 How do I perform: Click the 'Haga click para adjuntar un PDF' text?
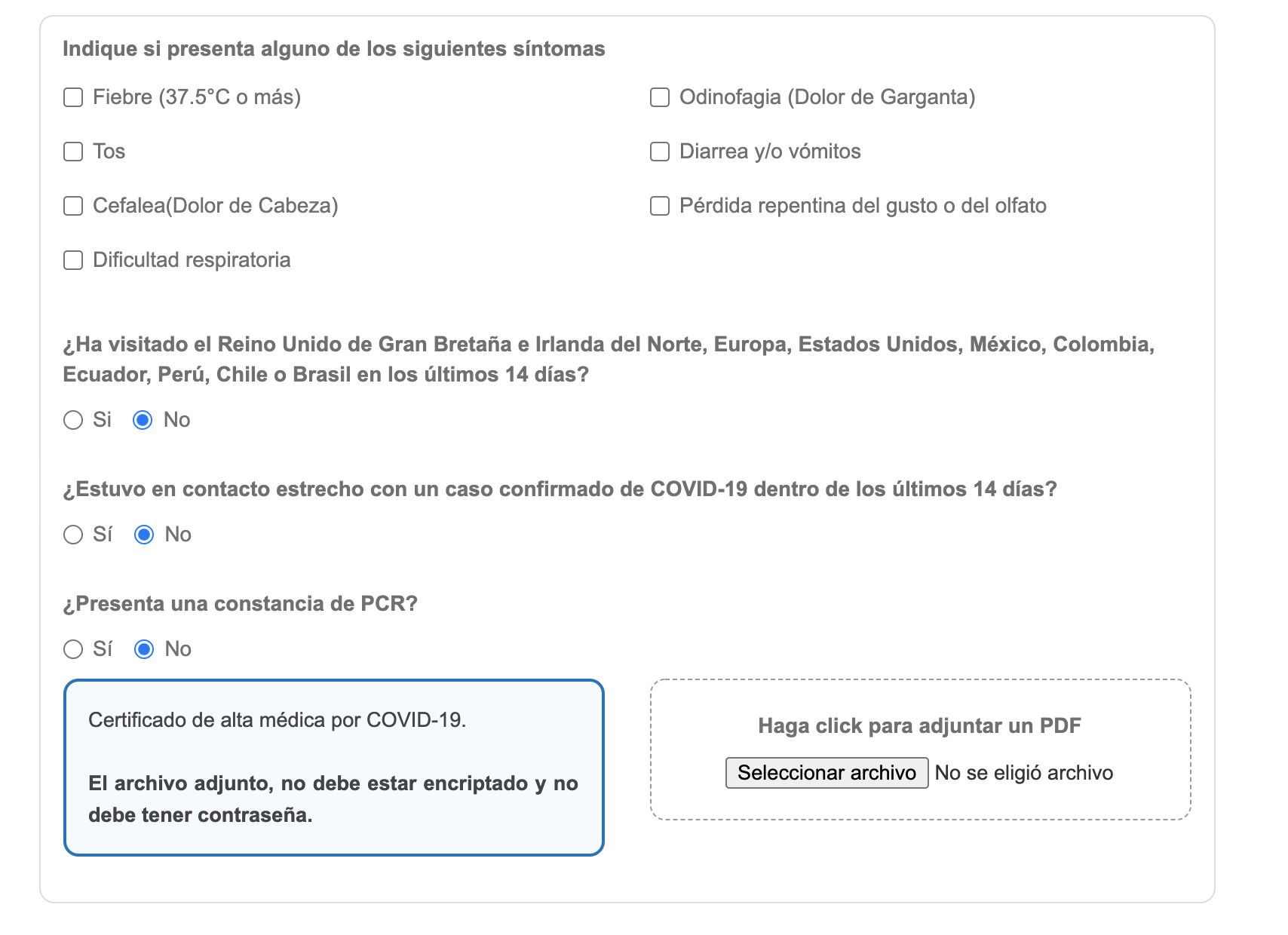click(919, 726)
